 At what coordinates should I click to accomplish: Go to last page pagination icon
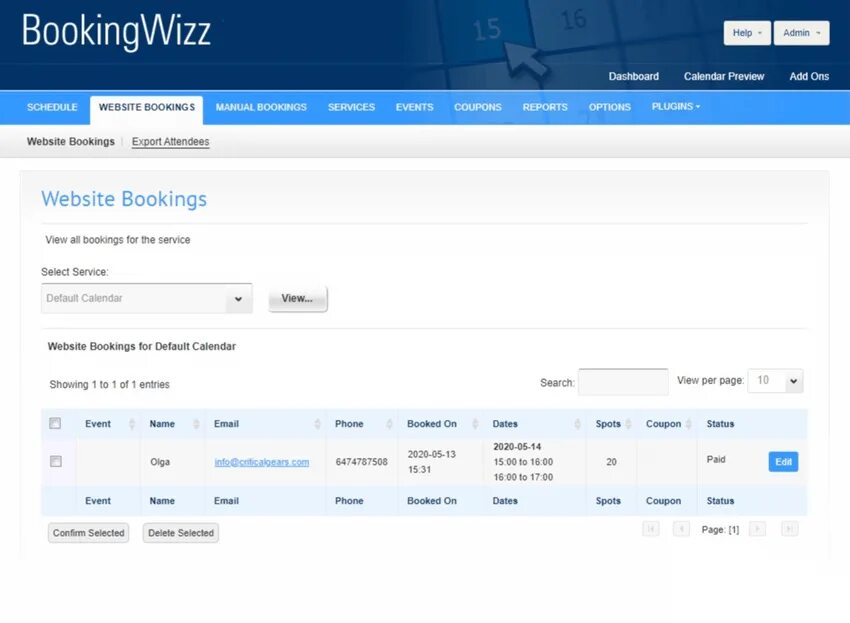coord(790,528)
